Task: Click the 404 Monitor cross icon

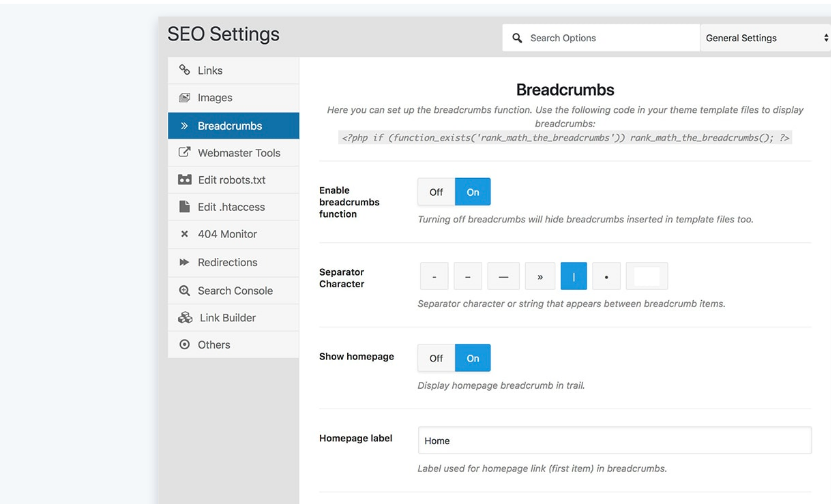Action: 184,234
